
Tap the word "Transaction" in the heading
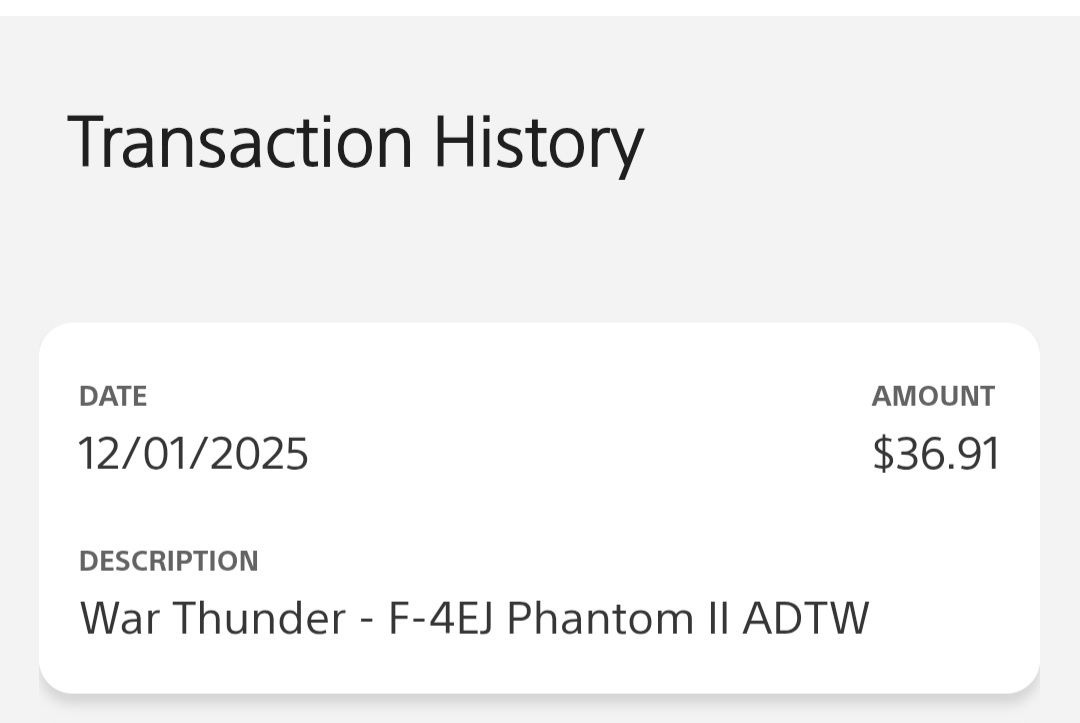[x=240, y=142]
